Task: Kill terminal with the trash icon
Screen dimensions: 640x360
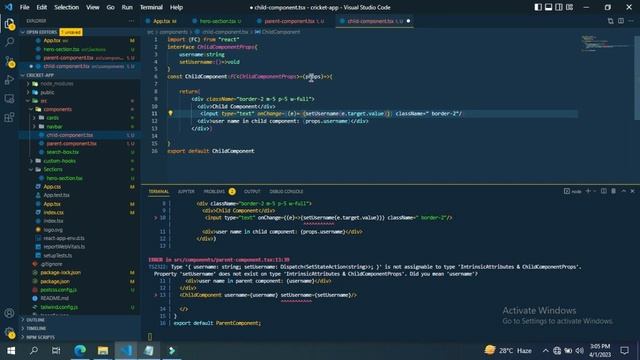Action: click(613, 191)
